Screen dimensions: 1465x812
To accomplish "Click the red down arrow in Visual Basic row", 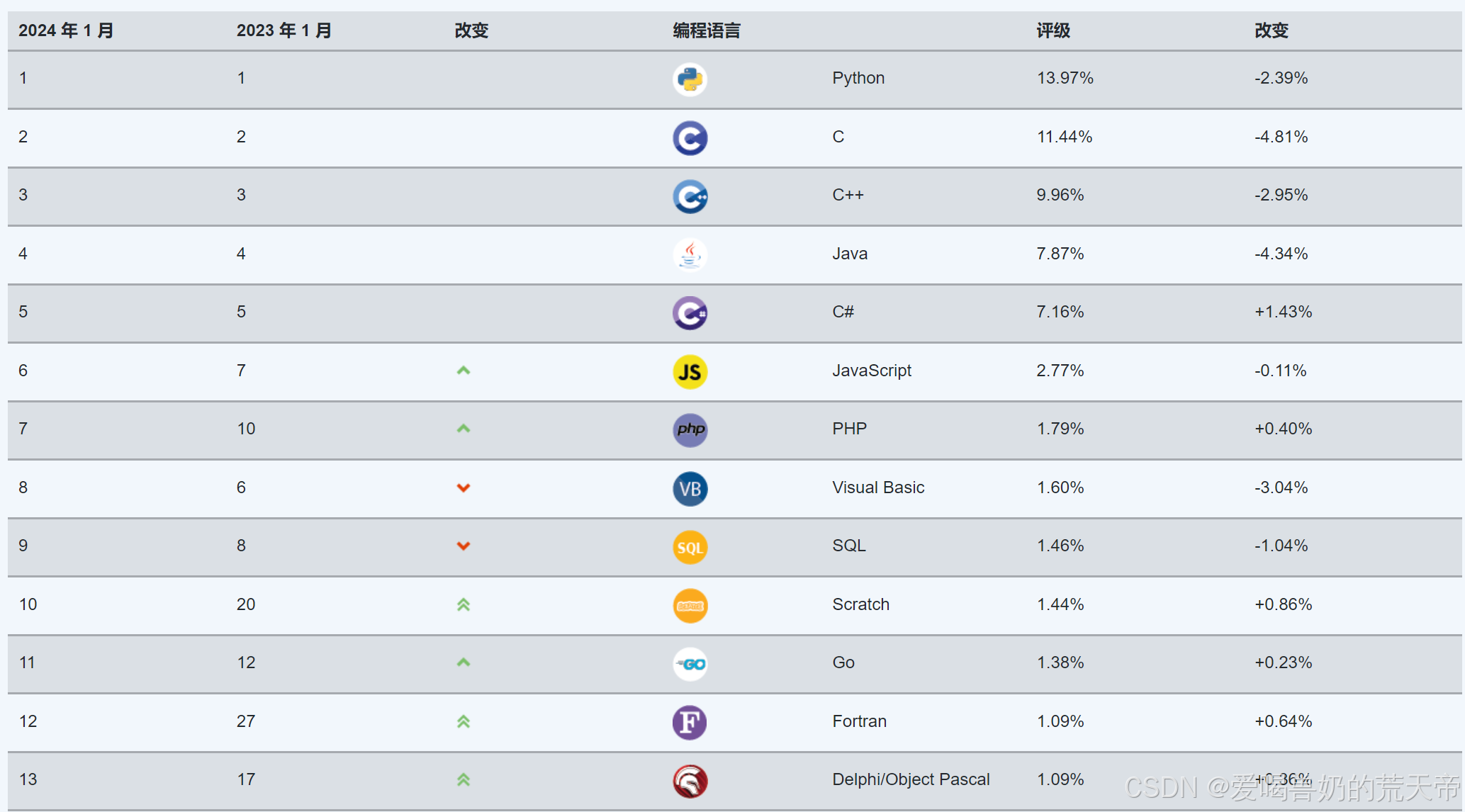I will 464,487.
